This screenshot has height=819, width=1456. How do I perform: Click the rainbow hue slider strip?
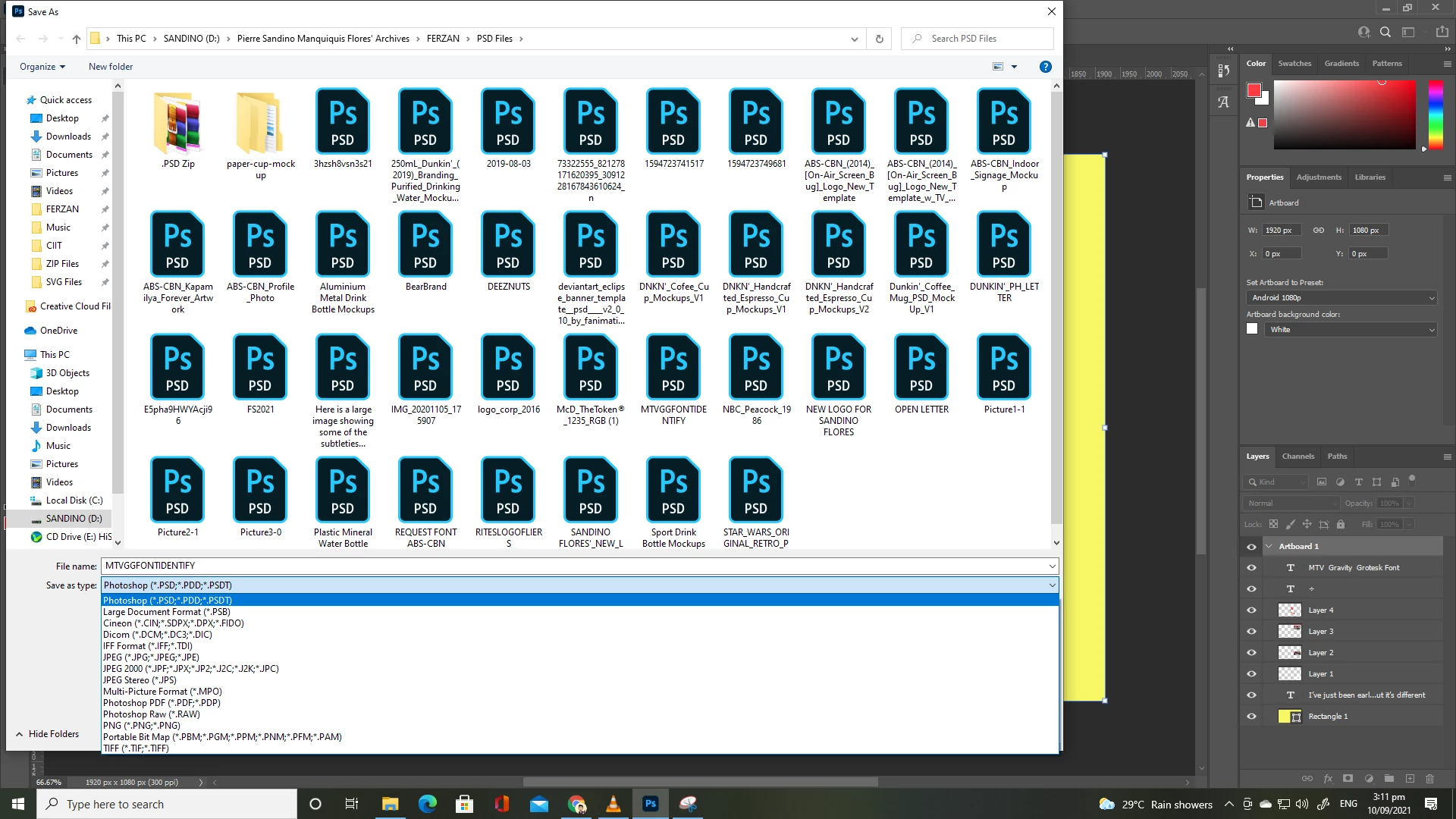[x=1435, y=114]
